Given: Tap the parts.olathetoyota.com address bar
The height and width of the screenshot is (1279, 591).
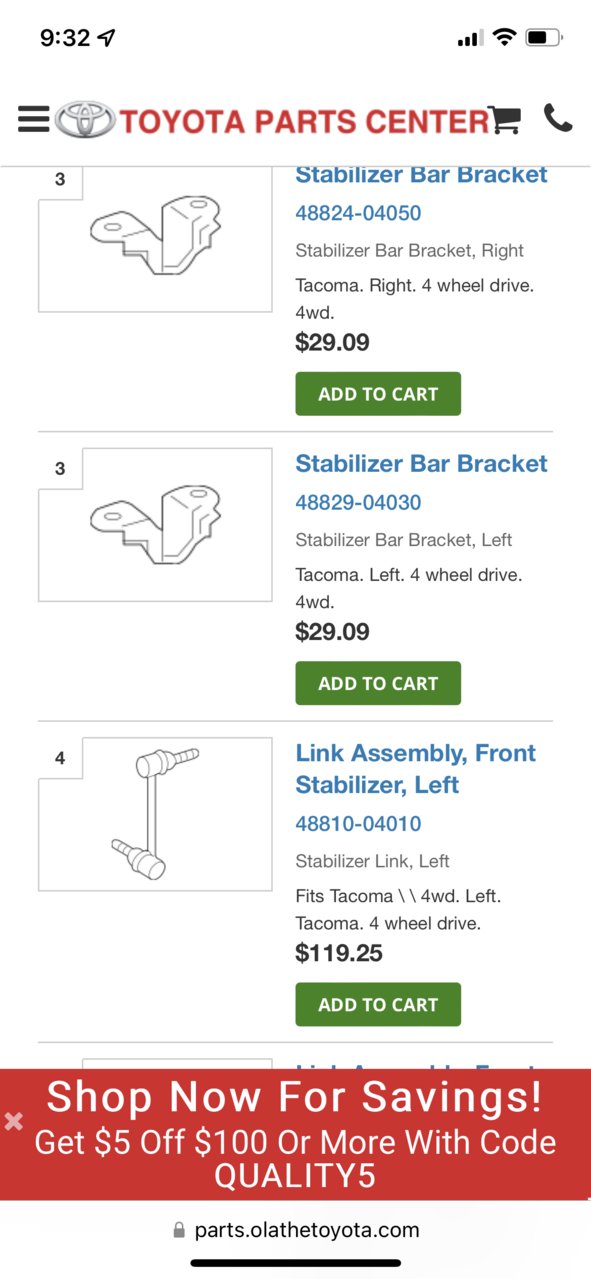Looking at the screenshot, I should pyautogui.click(x=296, y=1230).
